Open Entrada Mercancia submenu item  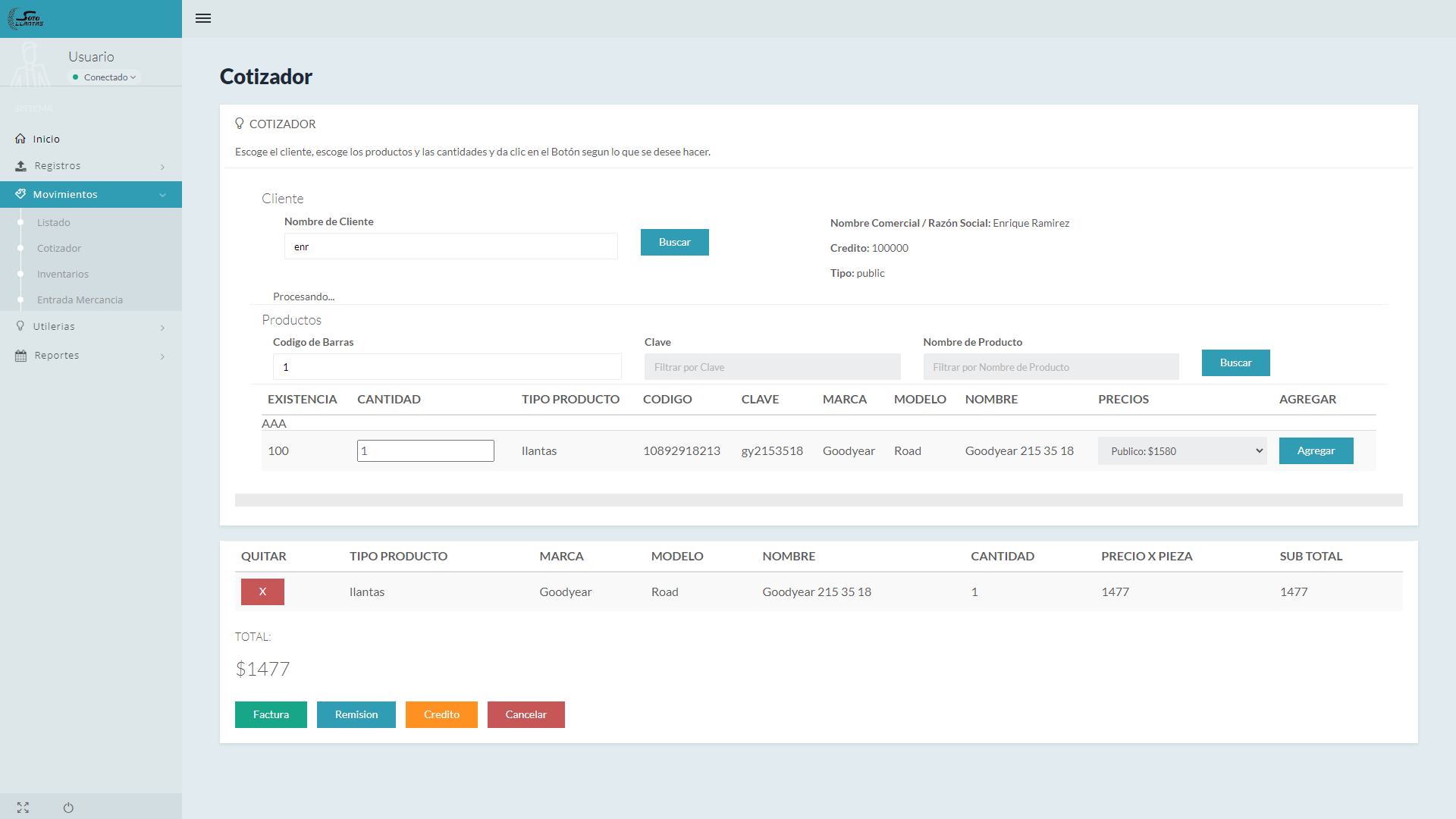tap(80, 300)
